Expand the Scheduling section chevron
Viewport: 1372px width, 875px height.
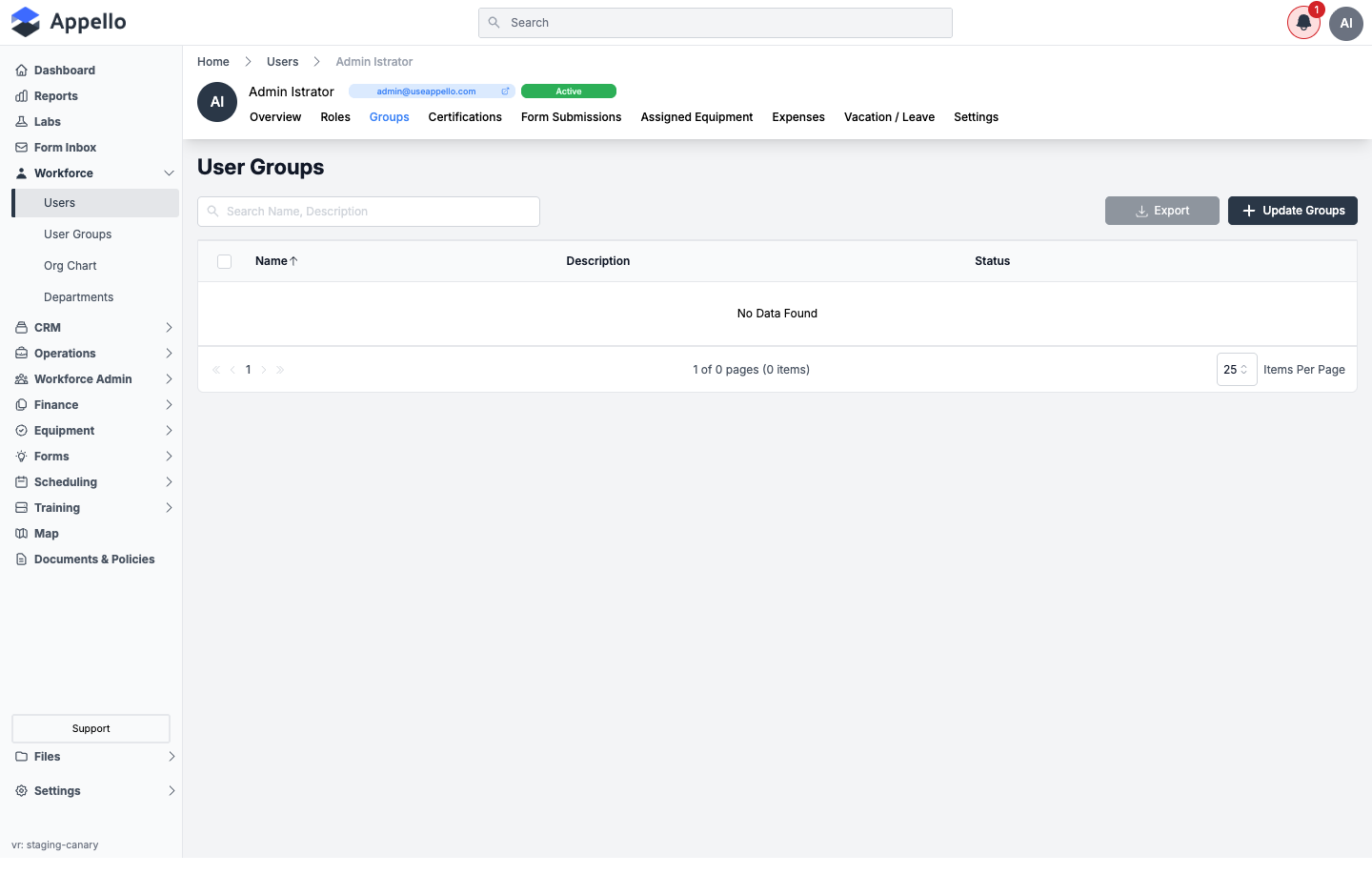pyautogui.click(x=169, y=482)
